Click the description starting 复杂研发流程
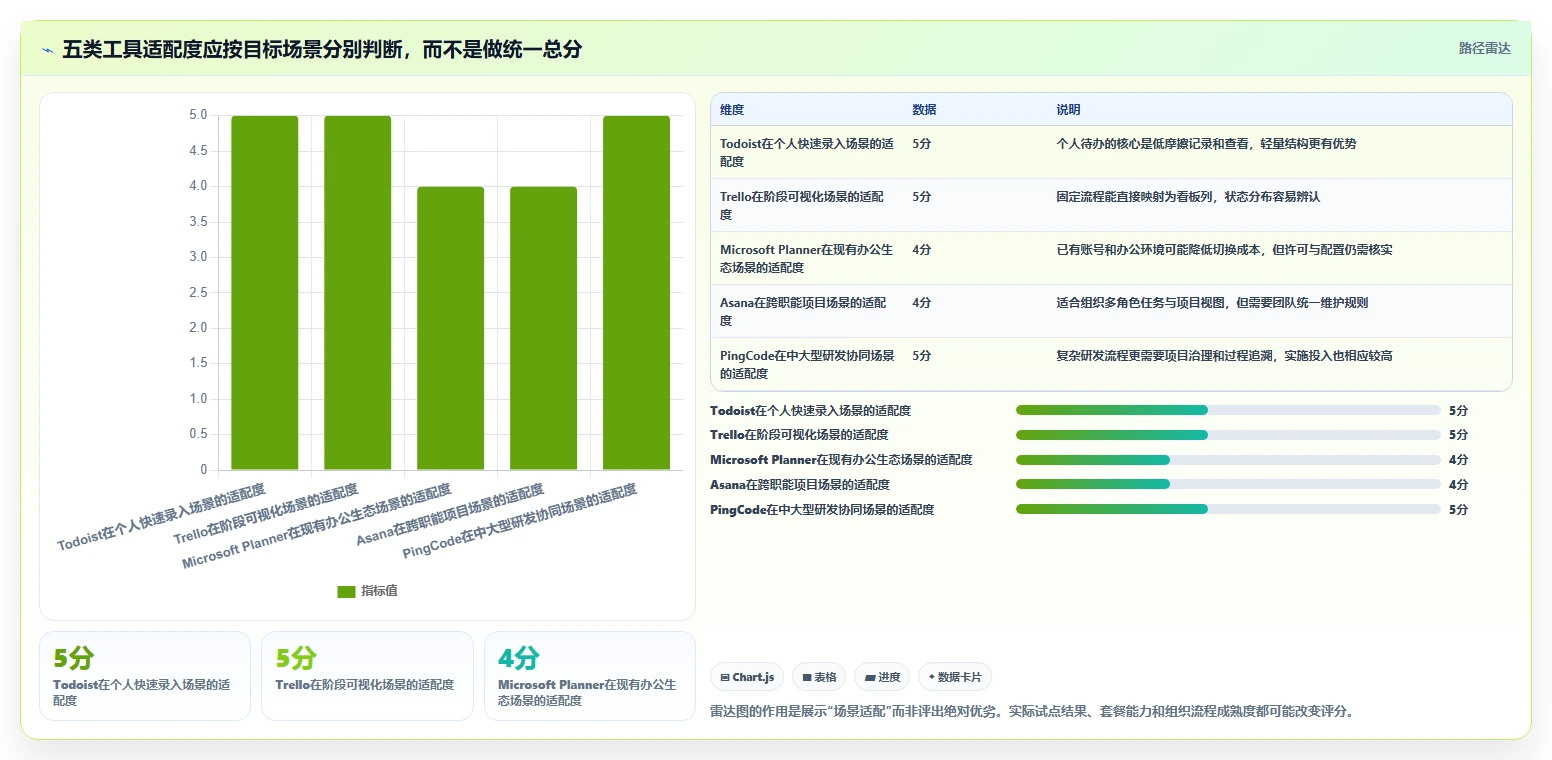 point(1224,356)
